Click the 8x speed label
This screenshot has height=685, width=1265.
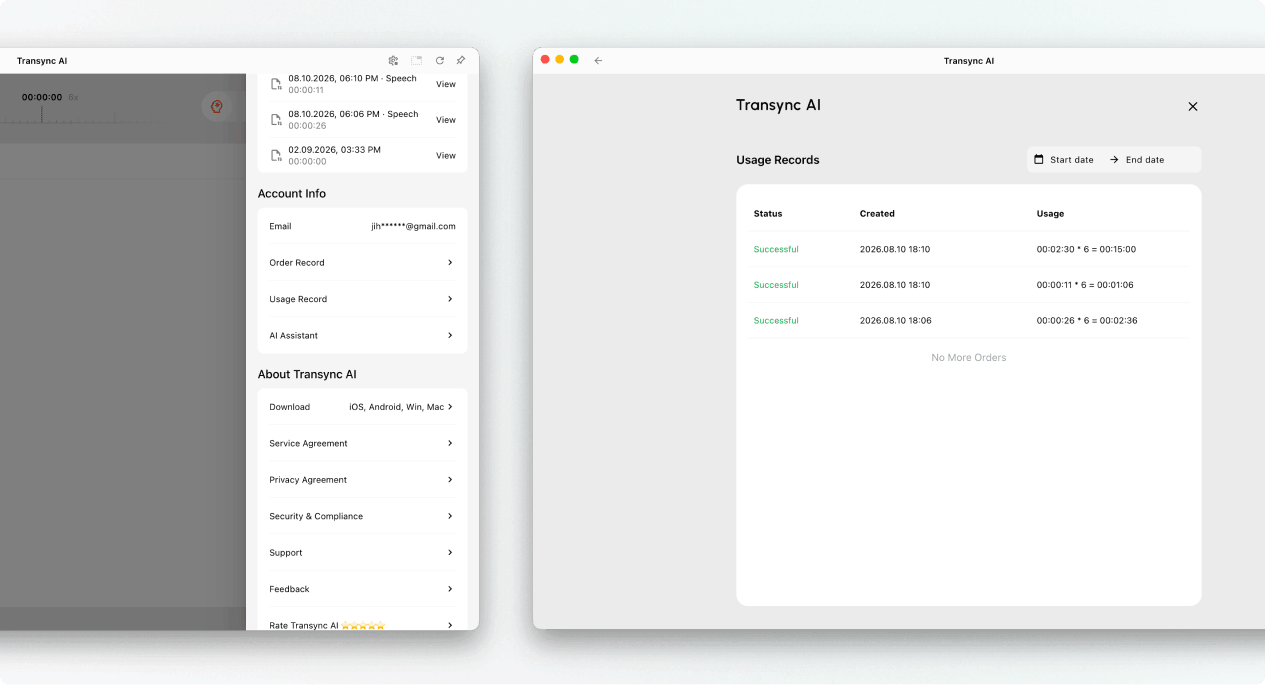click(x=73, y=98)
